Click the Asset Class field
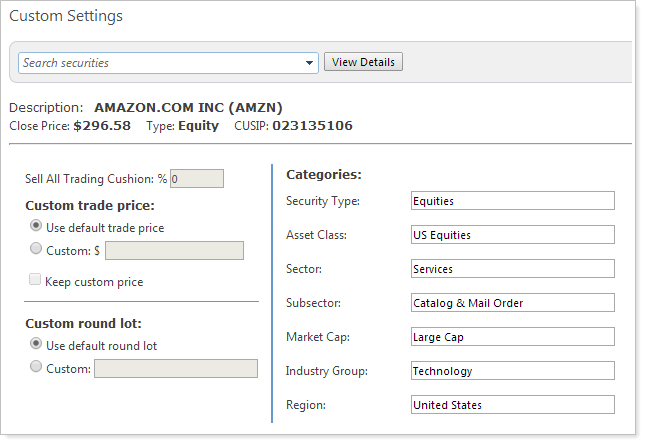This screenshot has width=645, height=444. coord(512,235)
